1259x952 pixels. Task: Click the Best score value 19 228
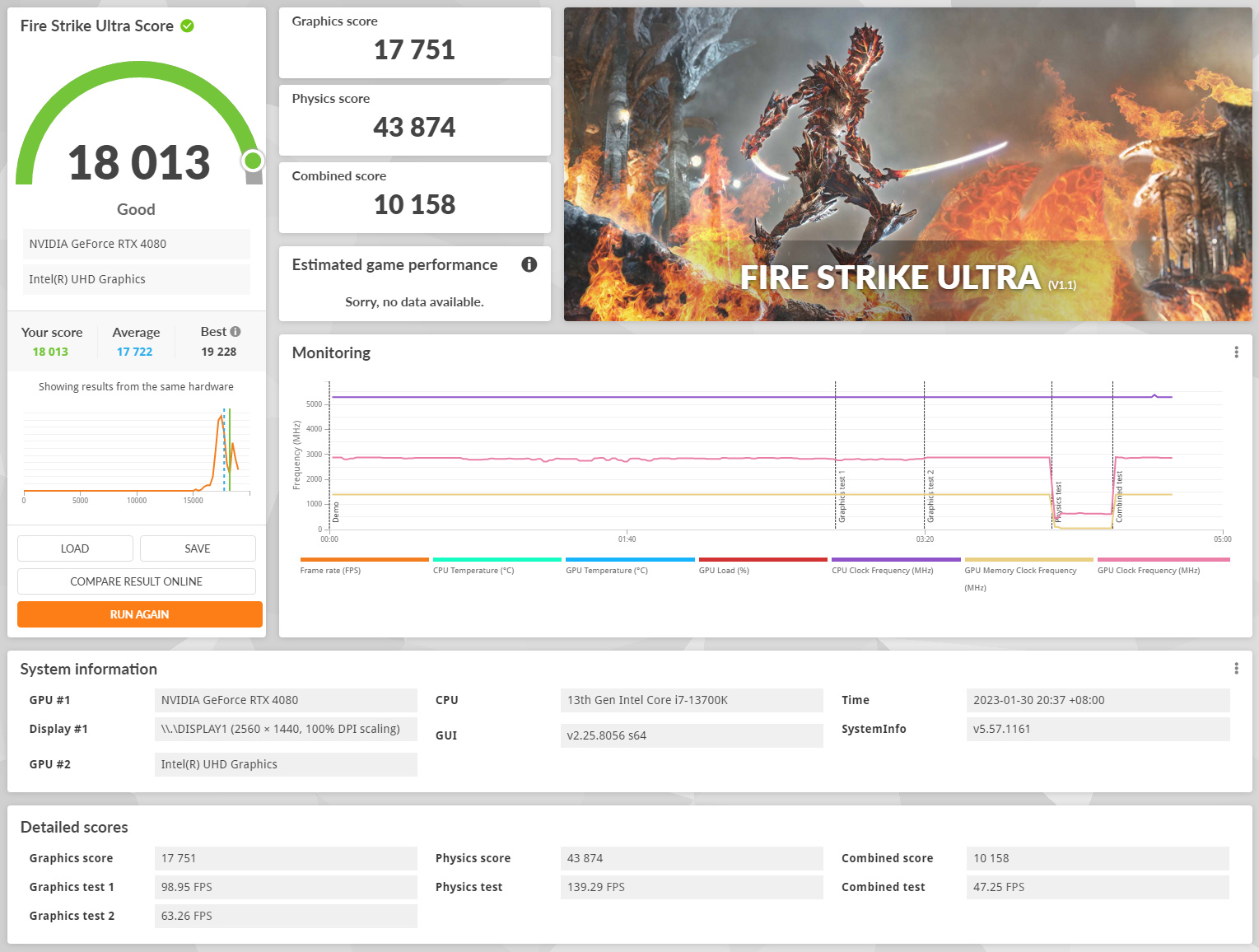point(218,352)
